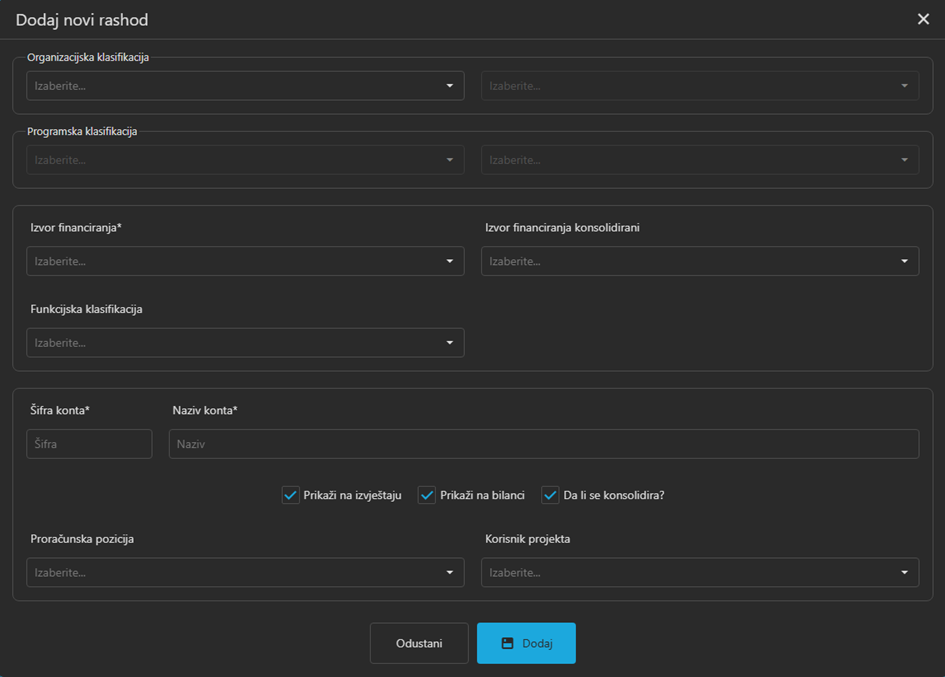Click the Odustani button
This screenshot has width=945, height=677.
tap(419, 643)
